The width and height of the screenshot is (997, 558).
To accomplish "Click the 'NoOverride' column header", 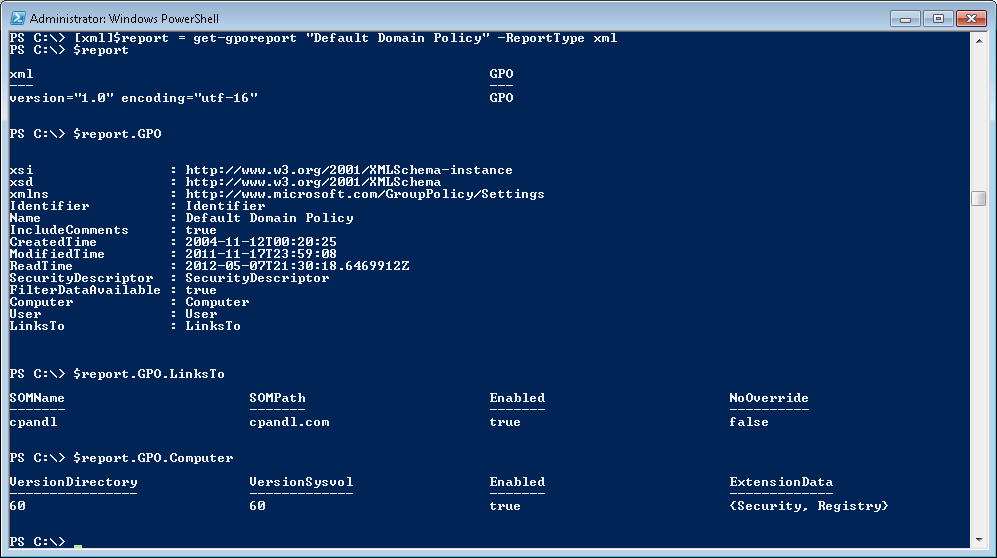I will coord(768,398).
